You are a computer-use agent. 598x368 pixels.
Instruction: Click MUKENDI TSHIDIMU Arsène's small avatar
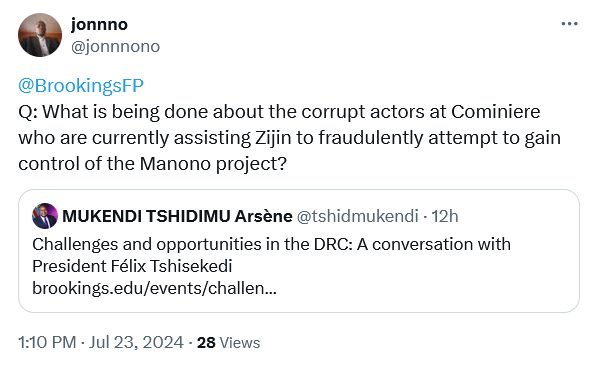[x=45, y=216]
